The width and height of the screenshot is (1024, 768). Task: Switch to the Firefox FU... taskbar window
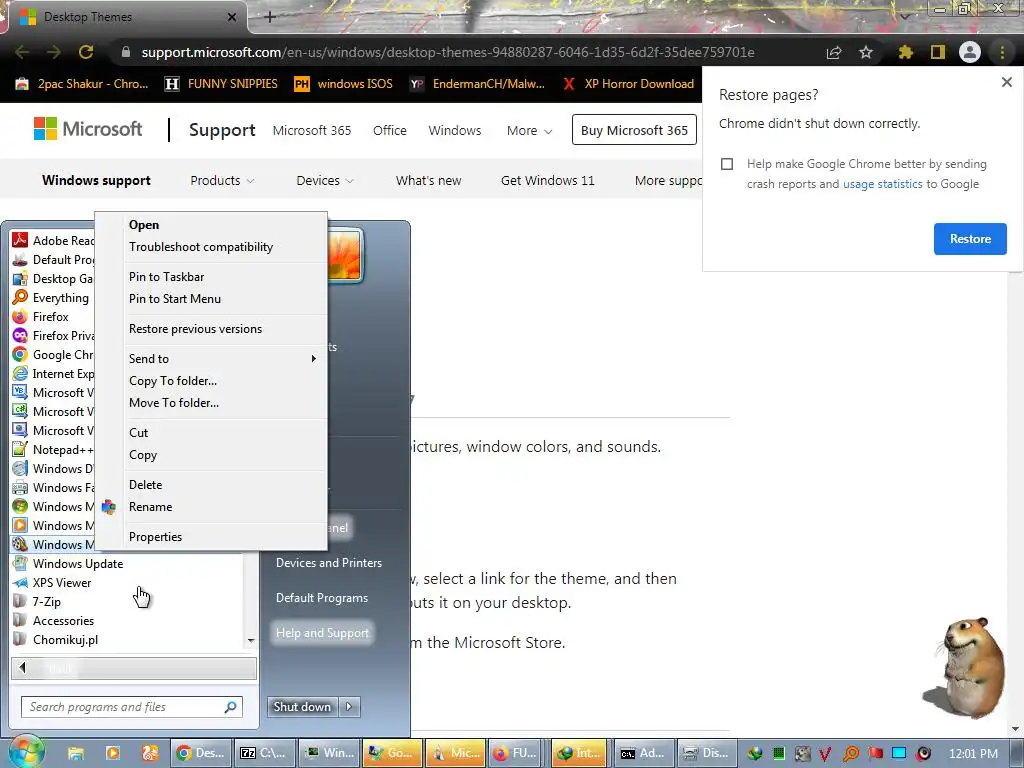[x=515, y=753]
